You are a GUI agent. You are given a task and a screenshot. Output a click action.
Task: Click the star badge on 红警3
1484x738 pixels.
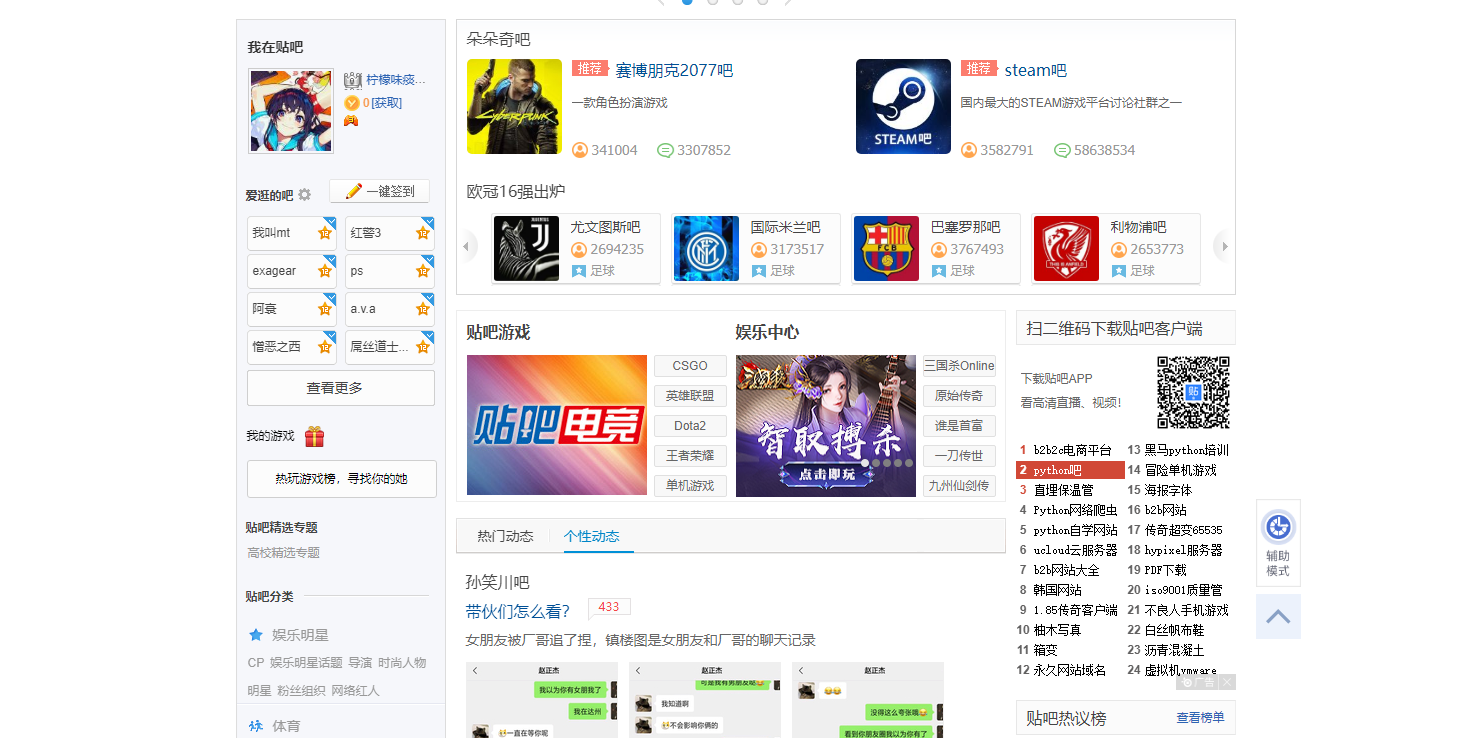pyautogui.click(x=423, y=233)
